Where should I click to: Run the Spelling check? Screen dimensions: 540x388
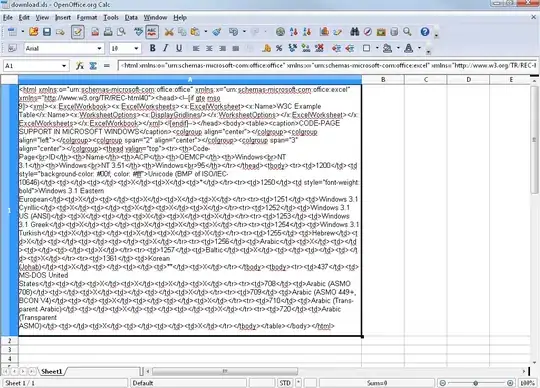(138, 32)
